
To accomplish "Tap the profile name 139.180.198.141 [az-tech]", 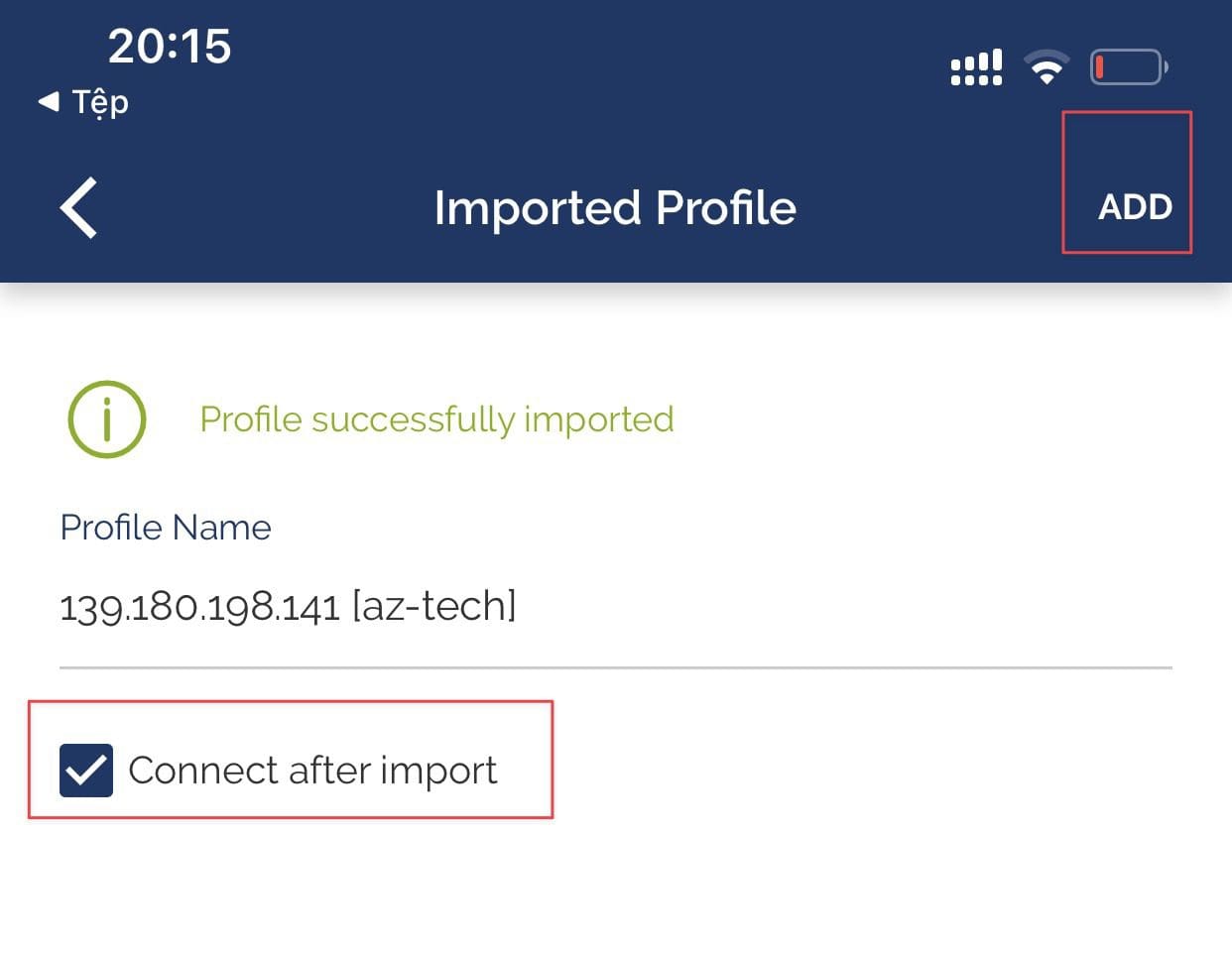I will point(289,605).
